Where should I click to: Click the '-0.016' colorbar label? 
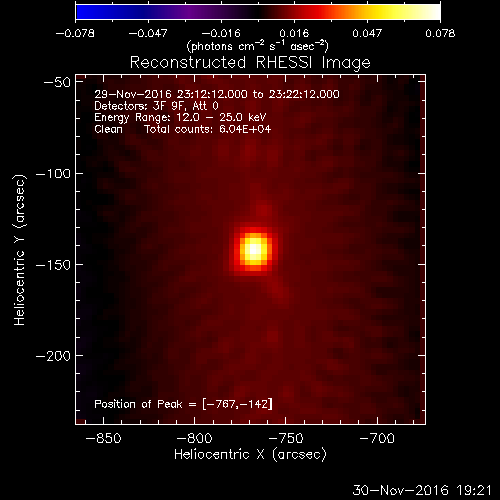tap(221, 33)
